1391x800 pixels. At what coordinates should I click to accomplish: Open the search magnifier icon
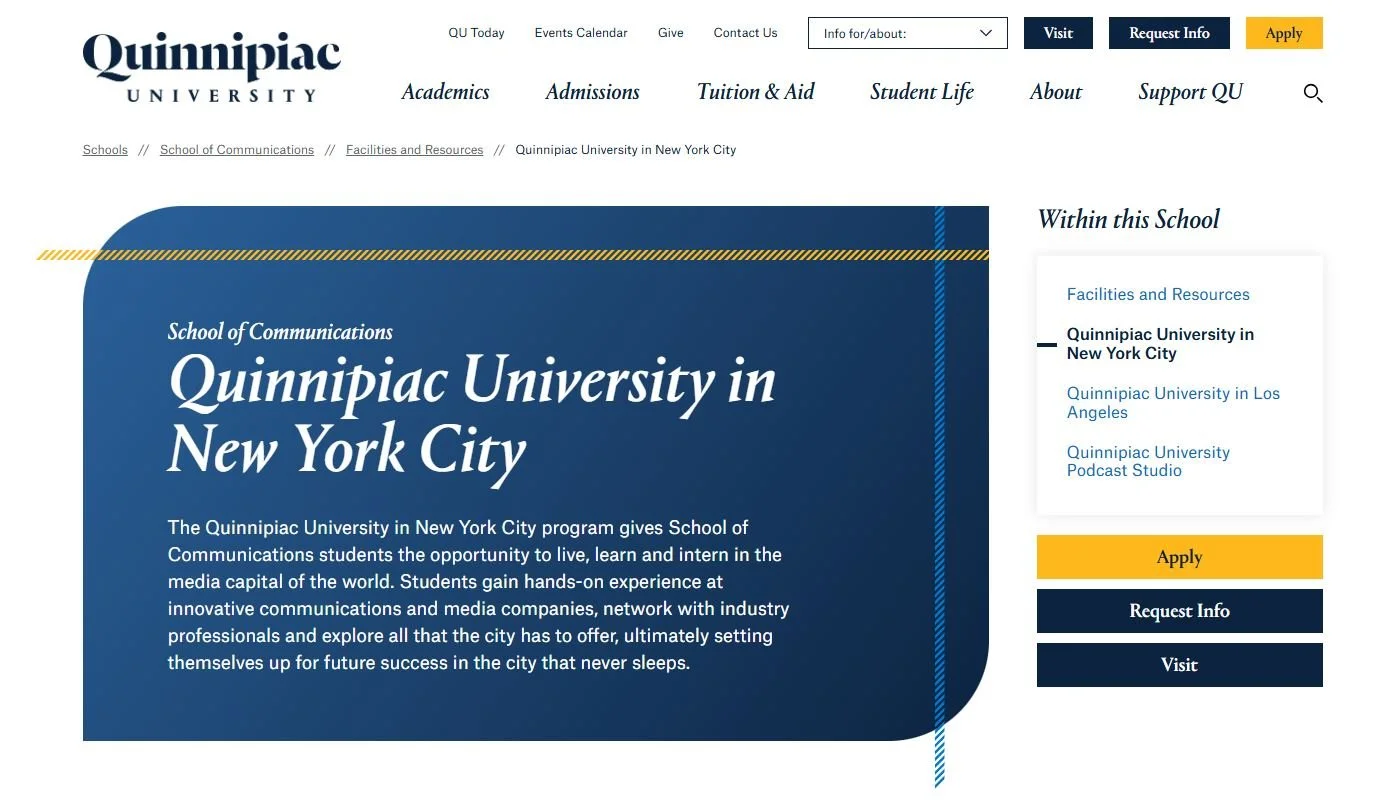click(1313, 93)
